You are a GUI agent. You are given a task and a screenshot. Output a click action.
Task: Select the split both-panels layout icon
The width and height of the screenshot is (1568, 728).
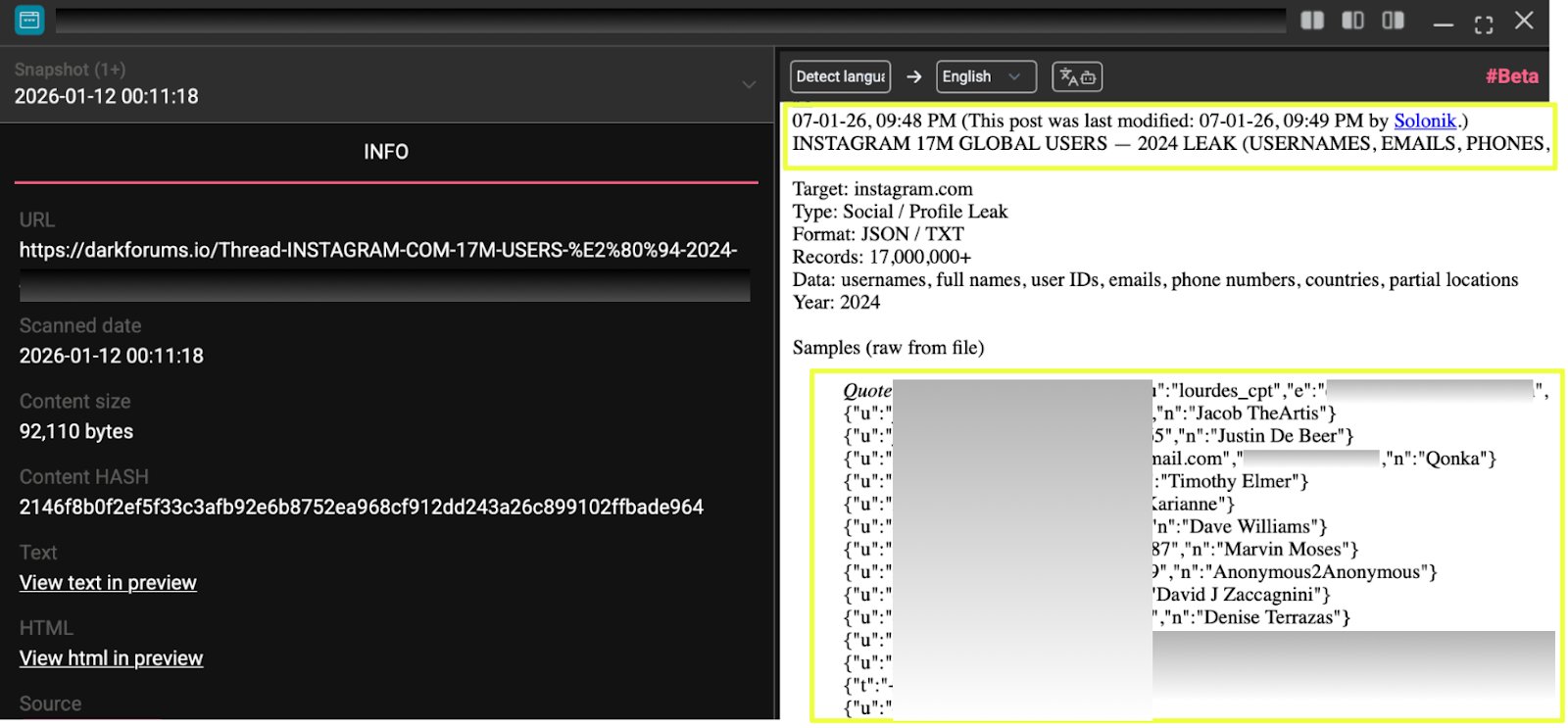click(1312, 21)
